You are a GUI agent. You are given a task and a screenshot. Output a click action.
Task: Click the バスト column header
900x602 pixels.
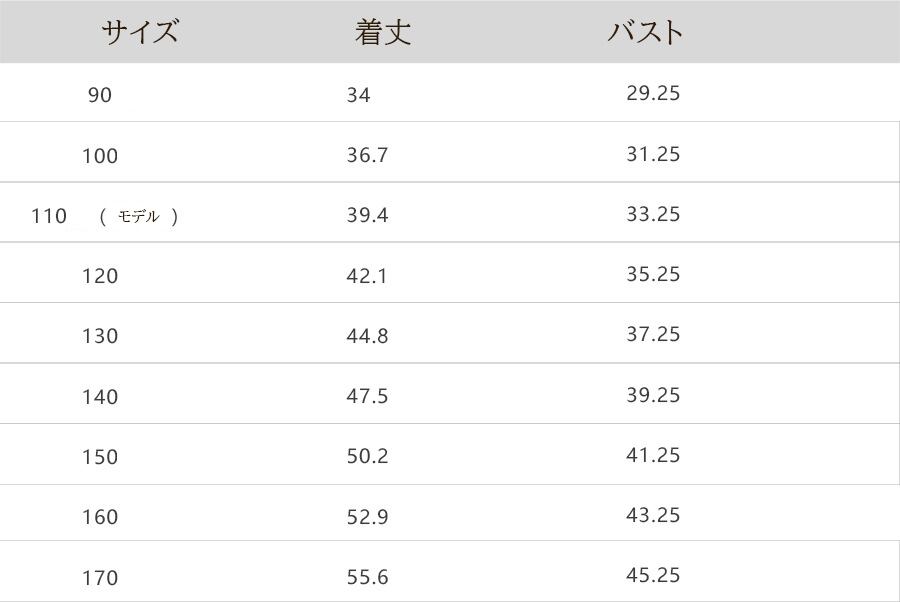(645, 32)
